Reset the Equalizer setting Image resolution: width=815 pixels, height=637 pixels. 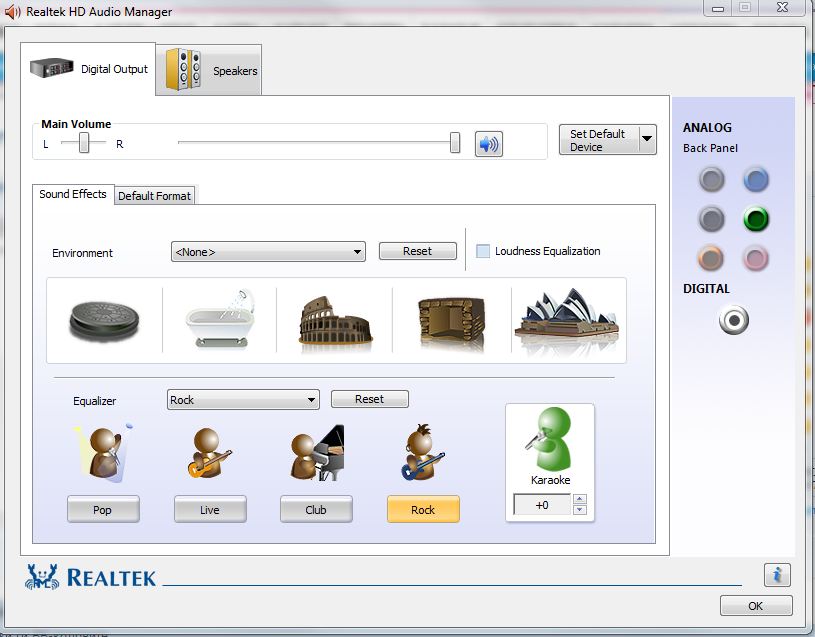click(370, 399)
